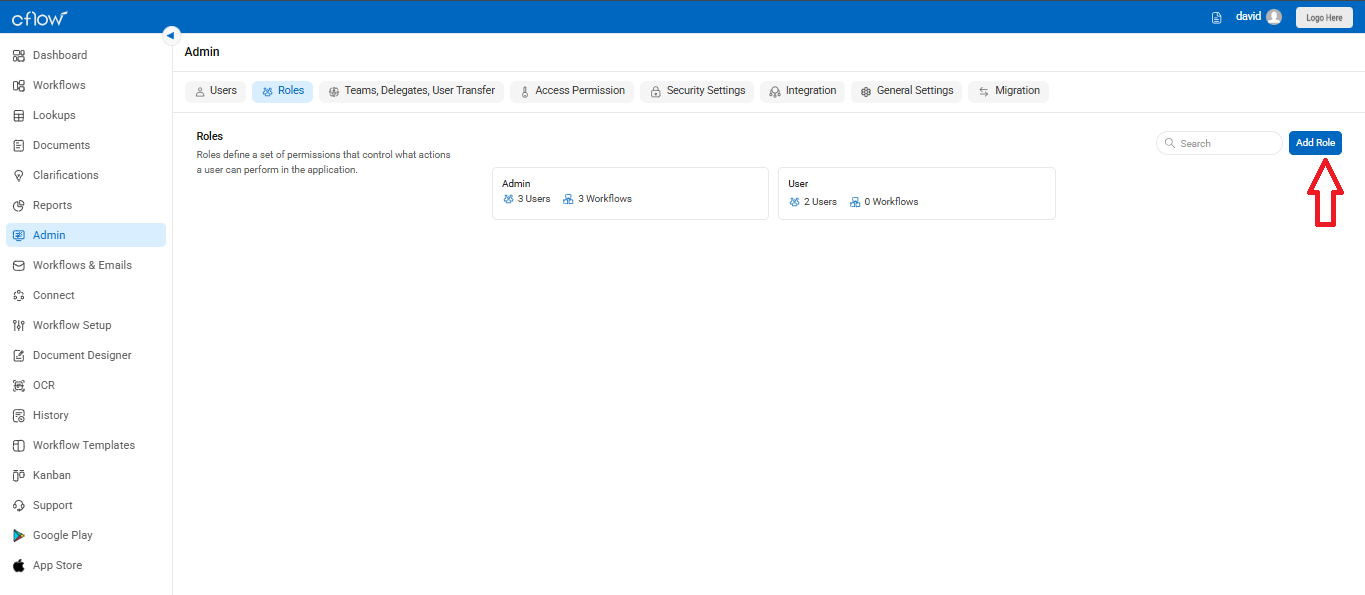The width and height of the screenshot is (1365, 595).
Task: Click the App Store link
Action: pyautogui.click(x=86, y=565)
